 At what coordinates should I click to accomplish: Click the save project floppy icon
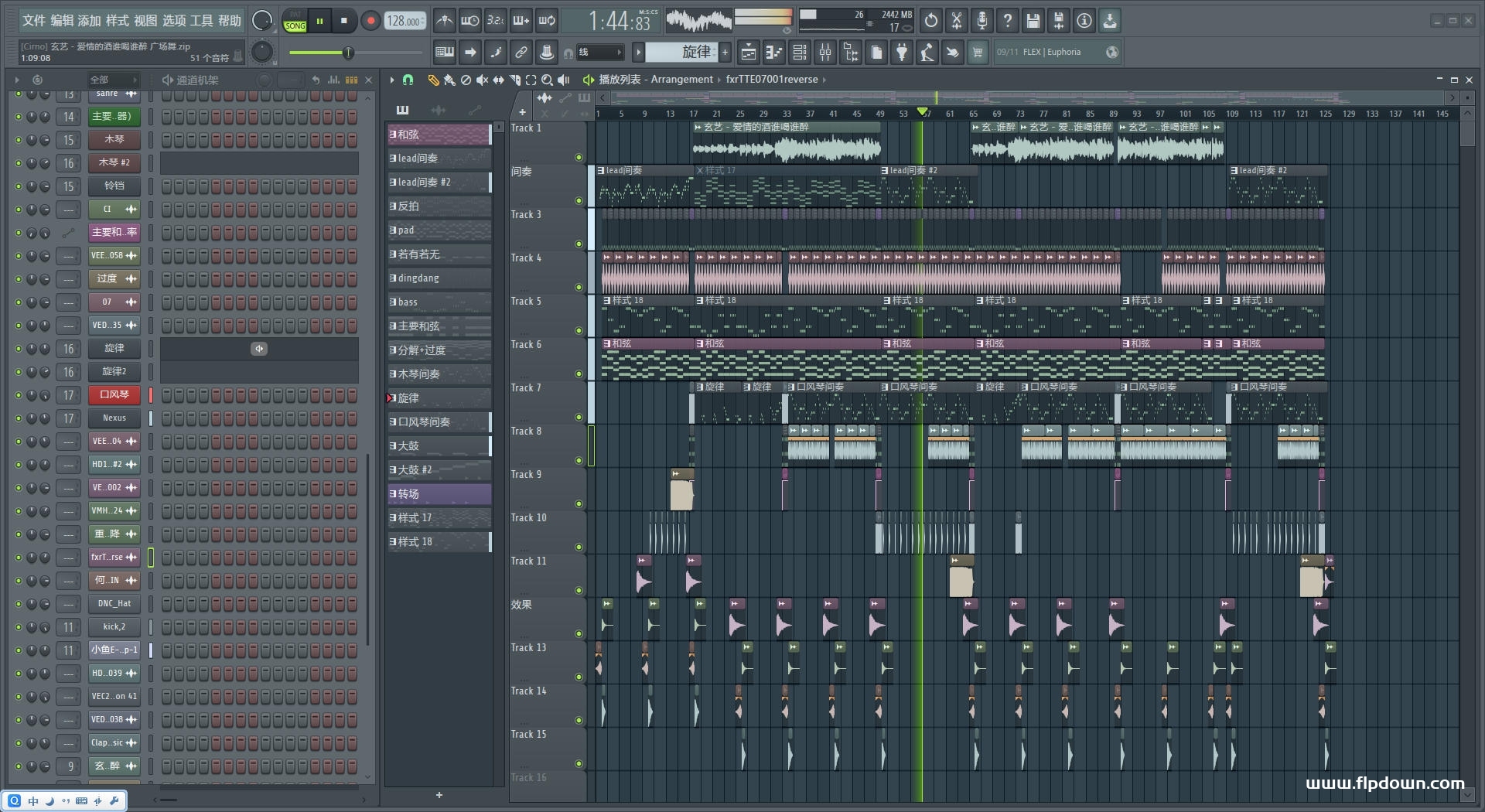point(1033,21)
